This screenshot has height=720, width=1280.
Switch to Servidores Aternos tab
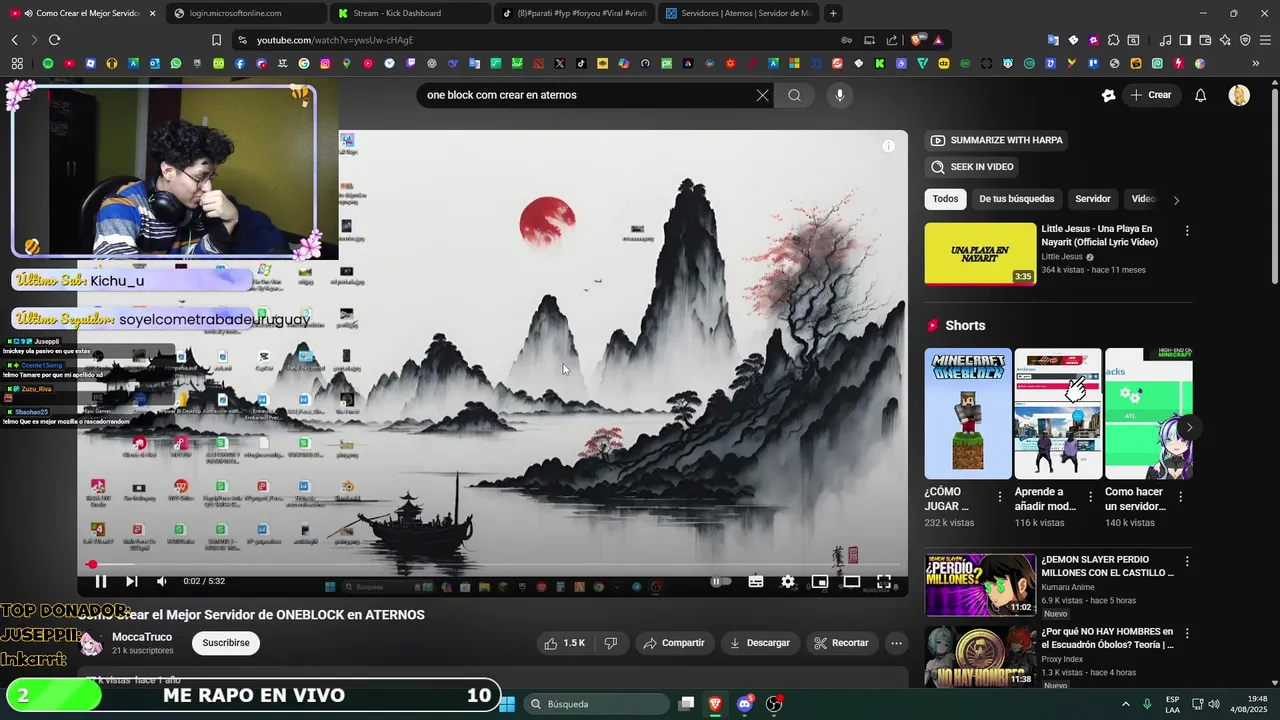tap(738, 13)
